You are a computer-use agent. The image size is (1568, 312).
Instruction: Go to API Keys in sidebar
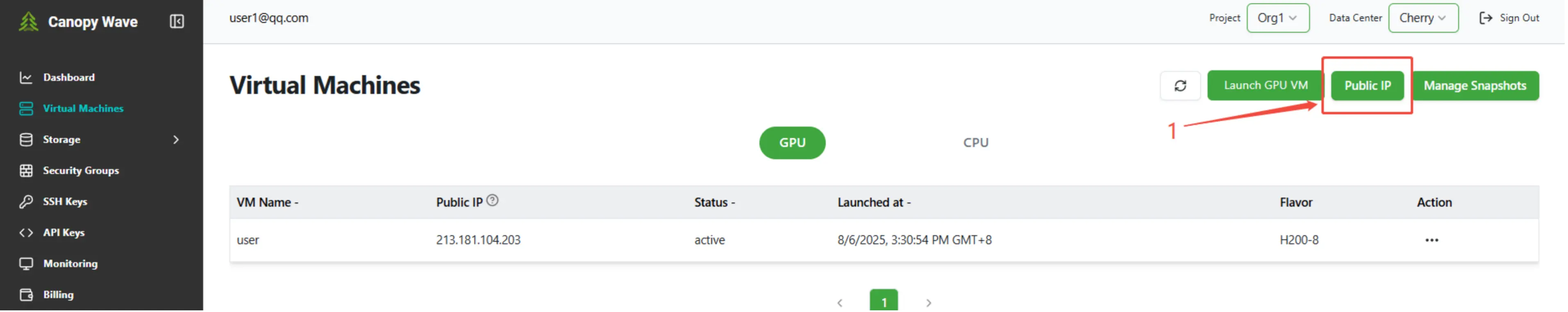(x=63, y=232)
